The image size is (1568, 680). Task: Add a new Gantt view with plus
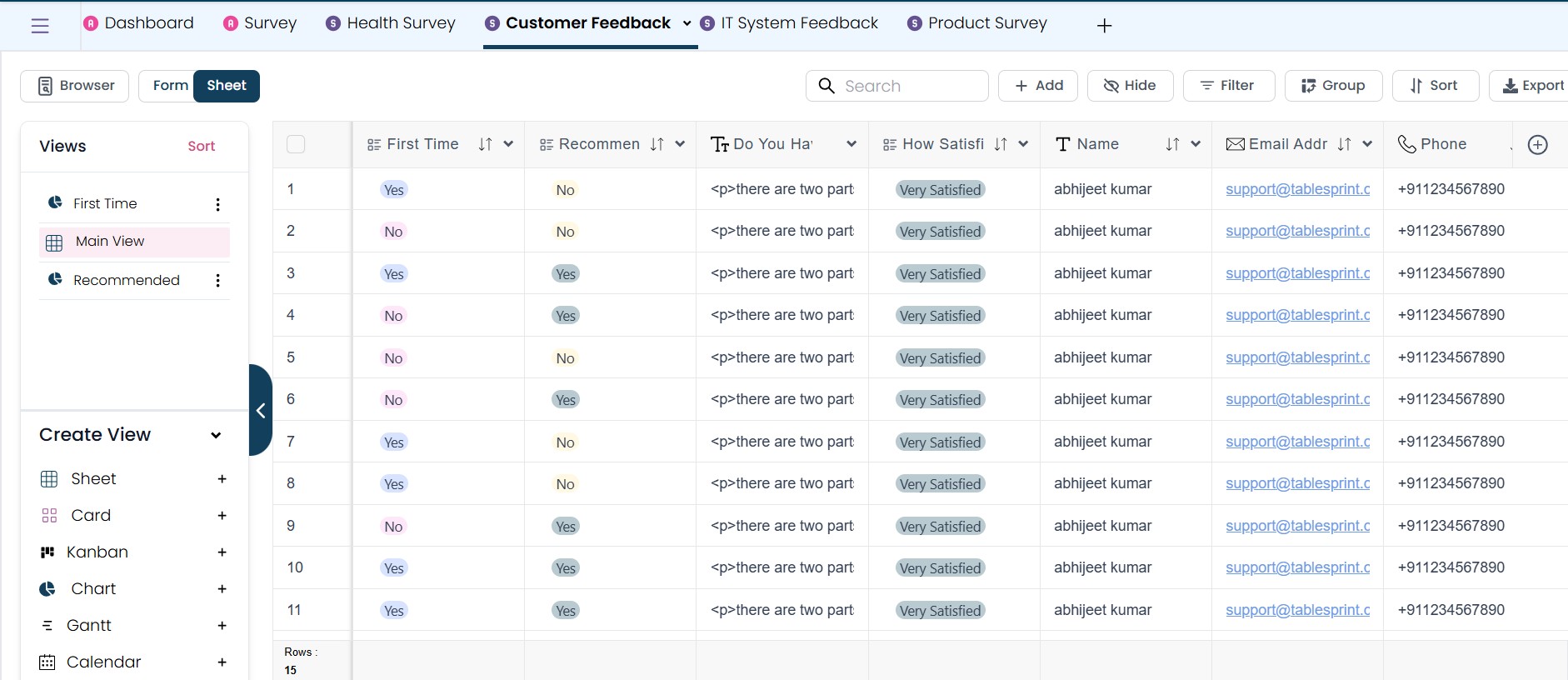pyautogui.click(x=222, y=626)
